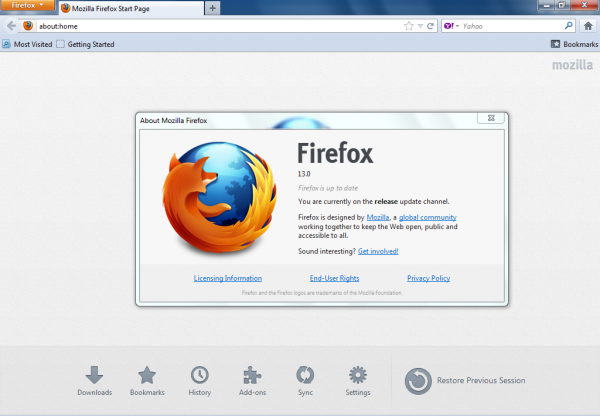Open the Licensing Information link
This screenshot has height=416, width=600.
pos(228,278)
